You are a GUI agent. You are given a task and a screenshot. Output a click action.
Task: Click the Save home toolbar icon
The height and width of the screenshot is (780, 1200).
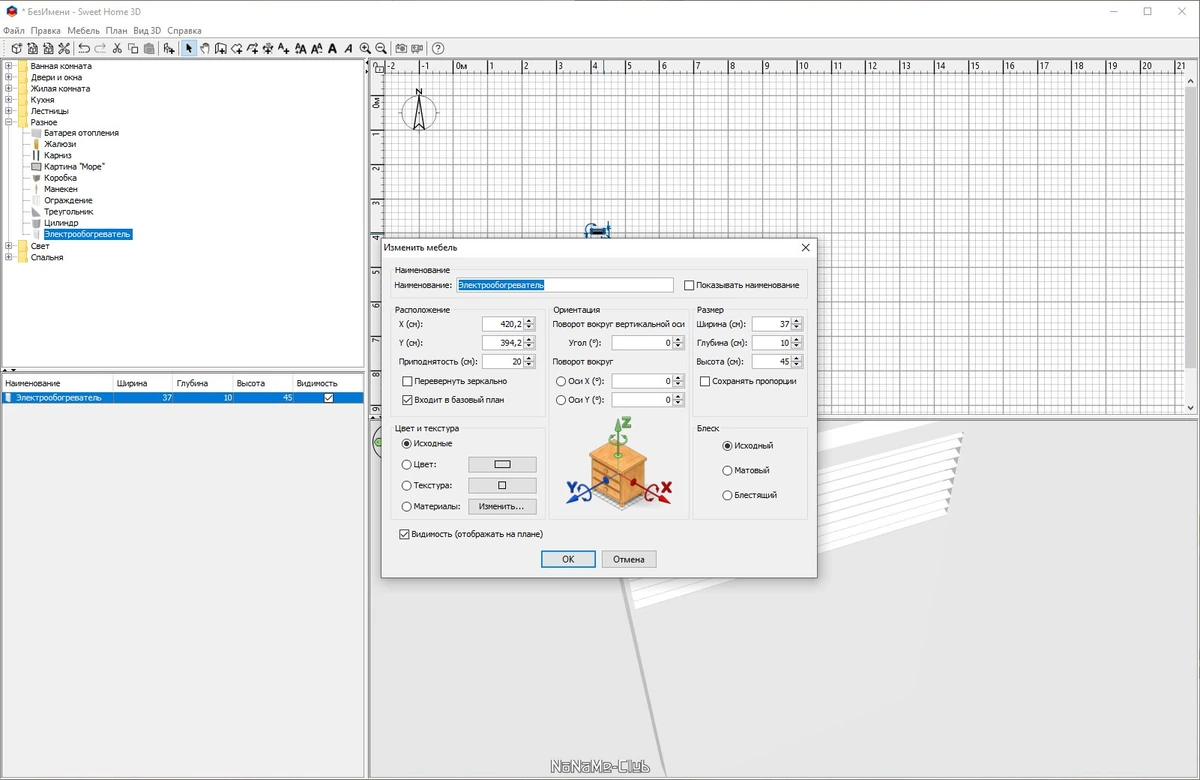coord(48,48)
